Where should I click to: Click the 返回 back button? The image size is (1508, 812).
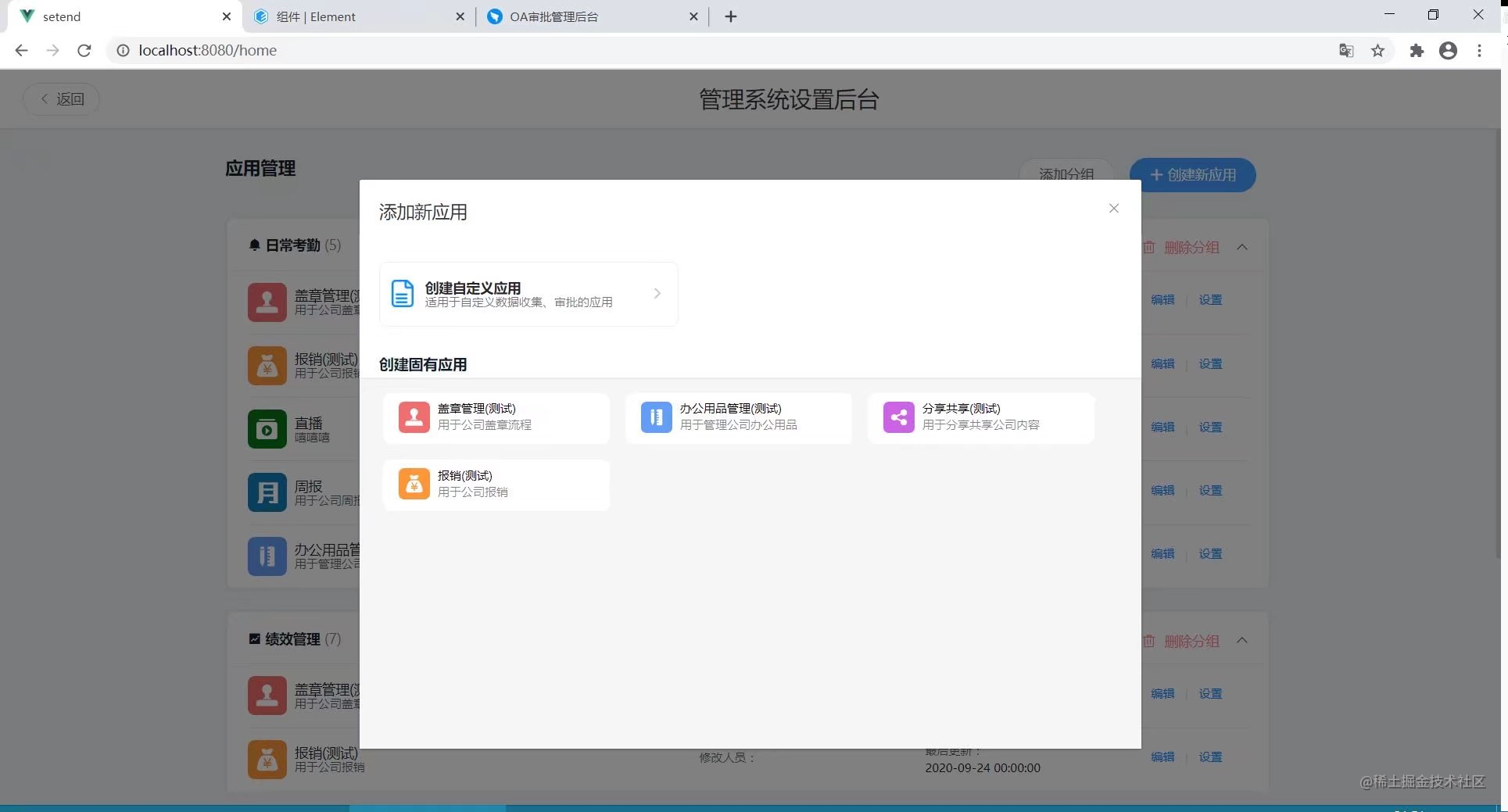61,99
